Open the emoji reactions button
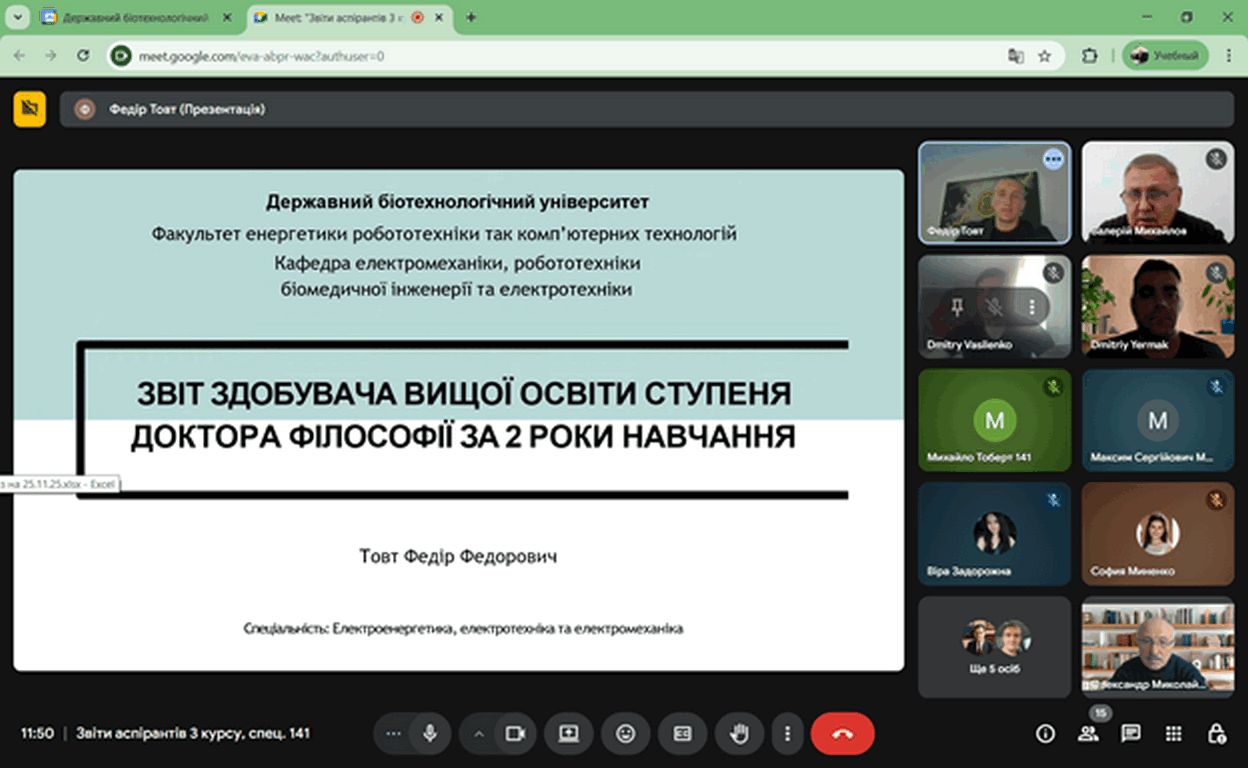Viewport: 1248px width, 768px height. click(x=626, y=733)
